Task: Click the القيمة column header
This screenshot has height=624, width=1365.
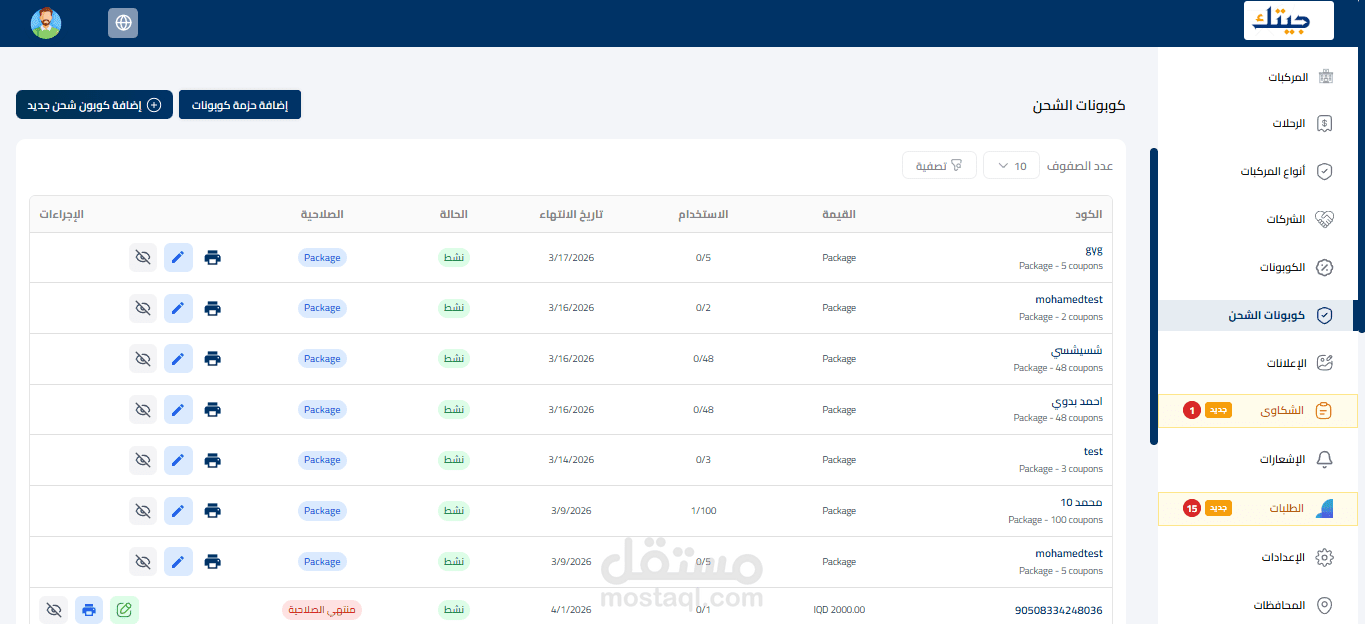Action: pos(839,215)
